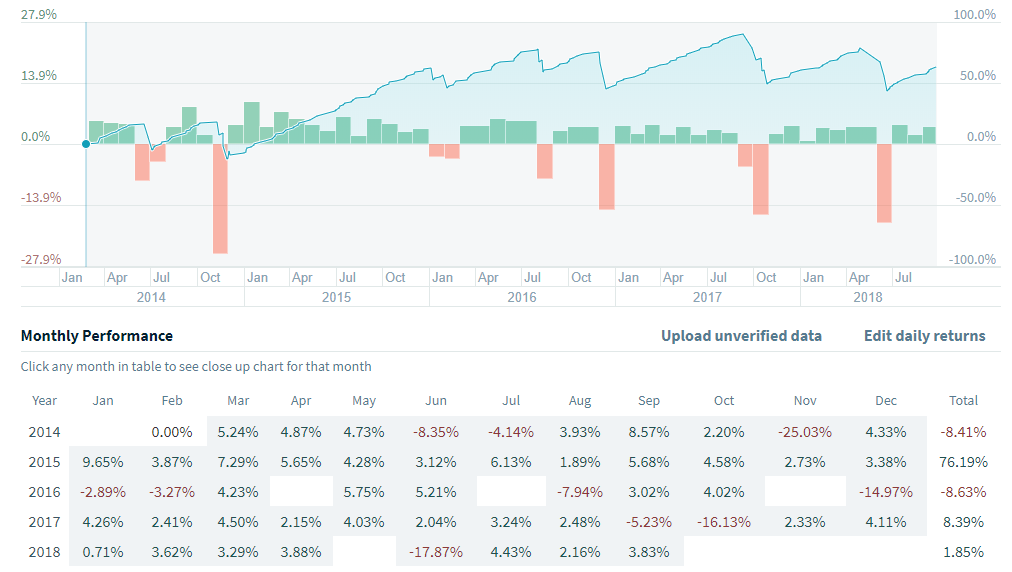1012x572 pixels.
Task: Select the -14.97% December 2016 cell
Action: pos(886,492)
